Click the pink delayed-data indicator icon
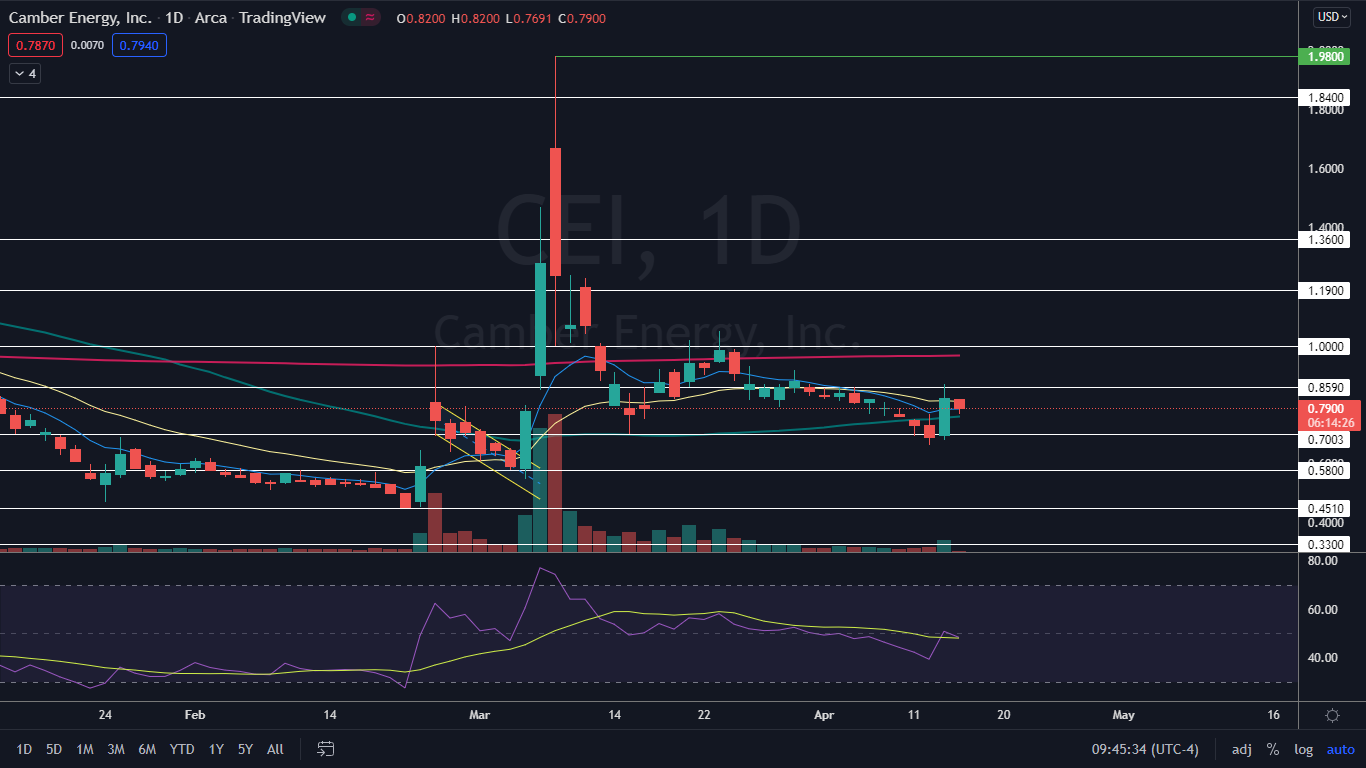 point(370,18)
